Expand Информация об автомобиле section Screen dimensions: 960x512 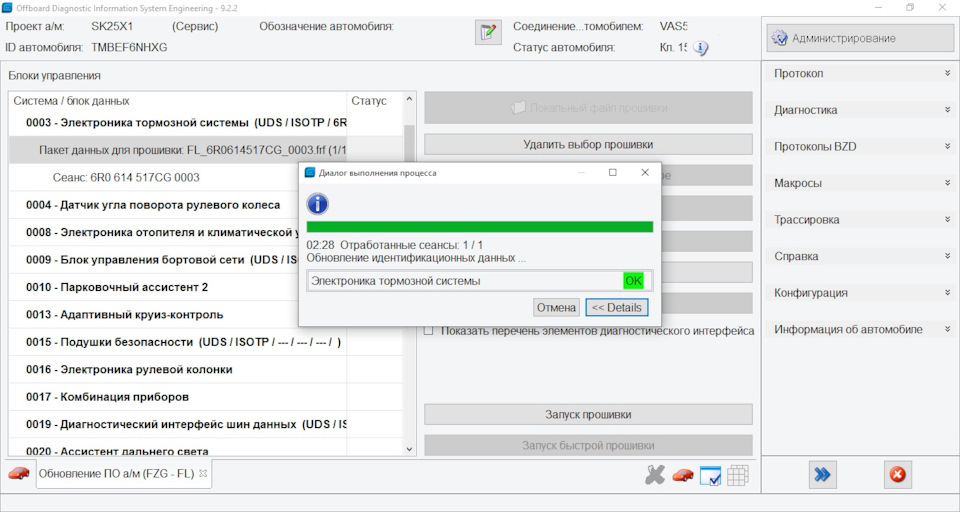click(x=861, y=329)
